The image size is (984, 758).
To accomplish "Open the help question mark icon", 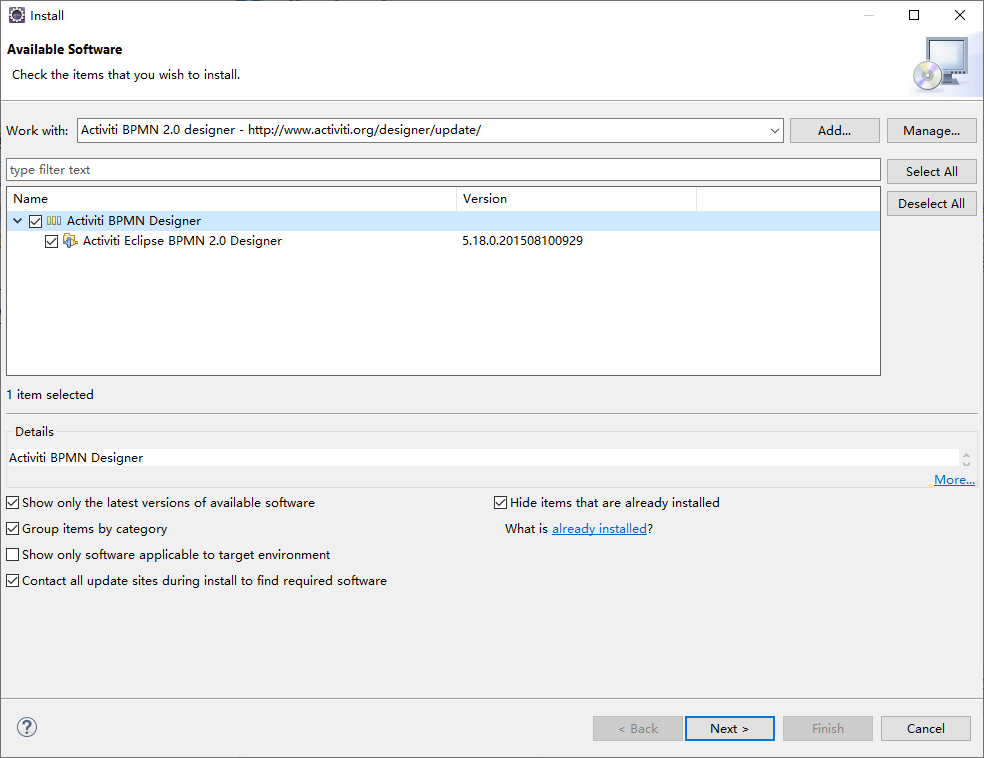I will (x=27, y=727).
